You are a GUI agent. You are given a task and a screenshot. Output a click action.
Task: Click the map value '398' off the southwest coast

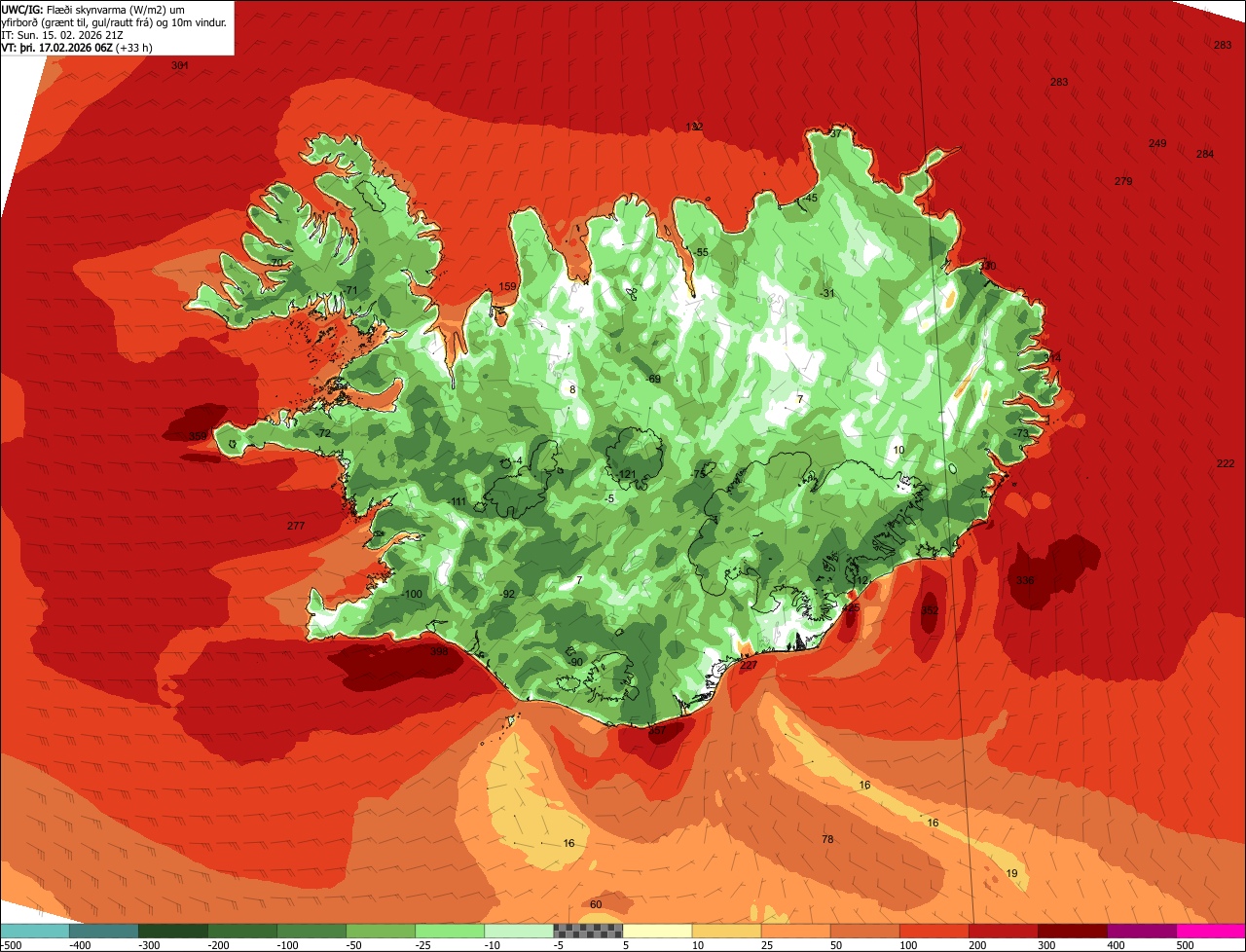coord(439,651)
